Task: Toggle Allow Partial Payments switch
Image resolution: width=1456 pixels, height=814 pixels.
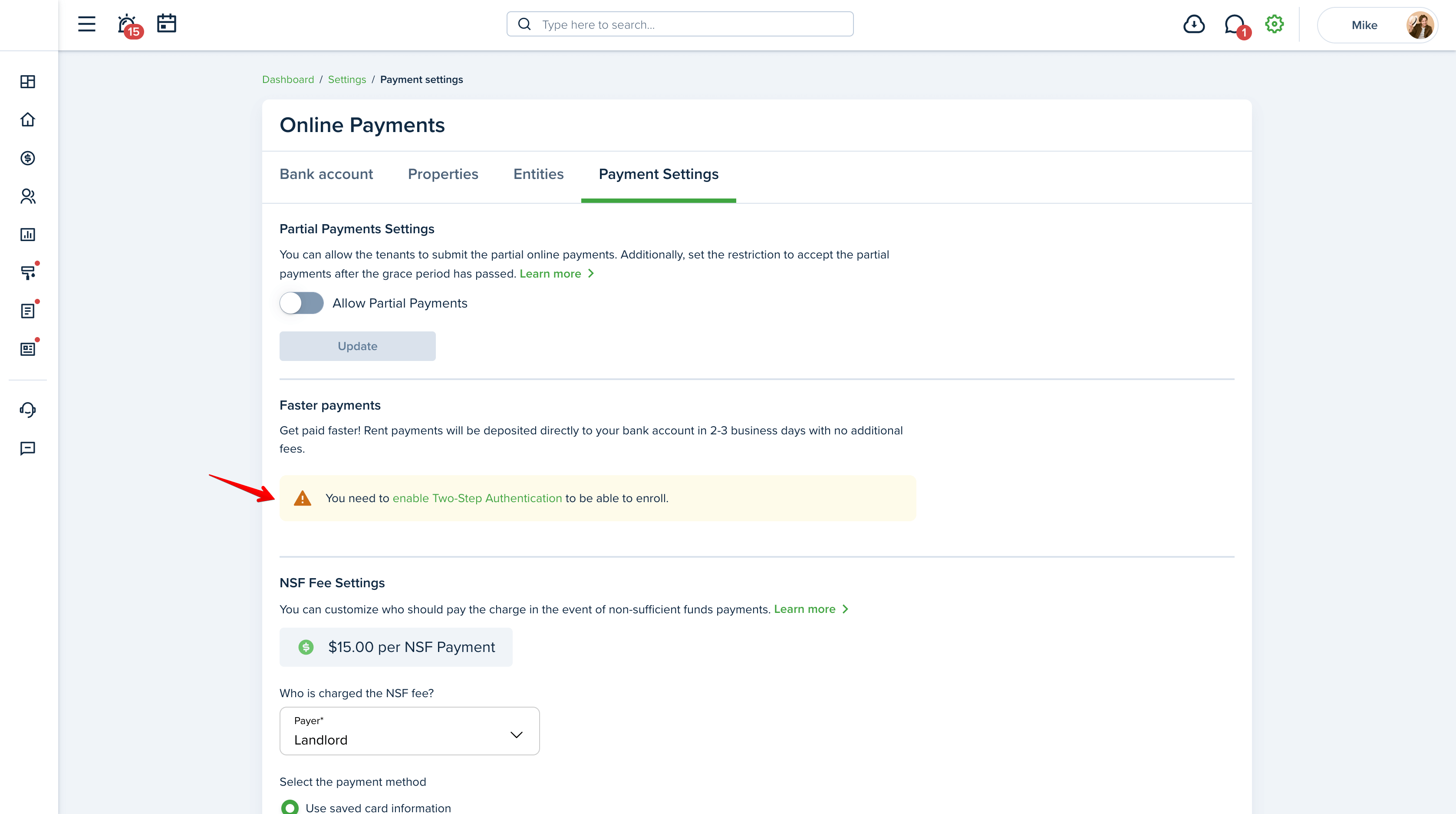Action: 301,303
